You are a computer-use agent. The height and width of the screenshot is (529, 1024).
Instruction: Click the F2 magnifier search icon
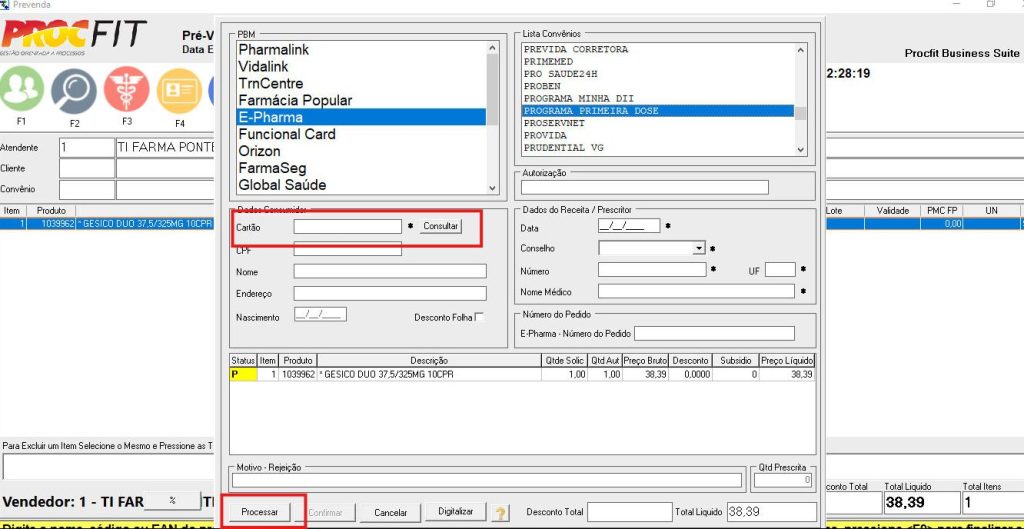(x=74, y=91)
